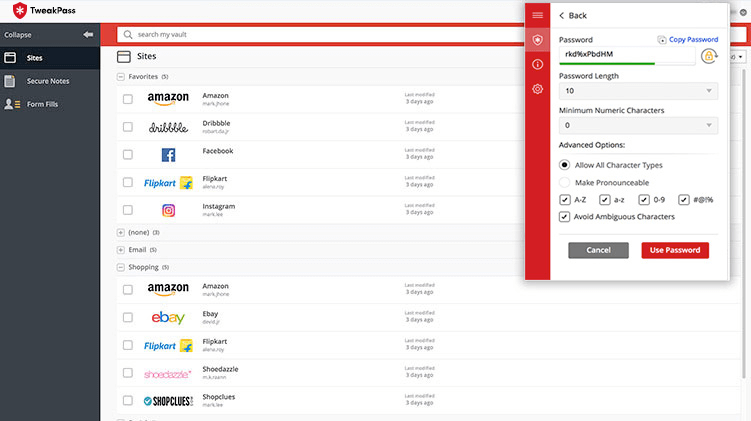
Task: Open the info icon in the red sidebar
Action: click(x=537, y=64)
